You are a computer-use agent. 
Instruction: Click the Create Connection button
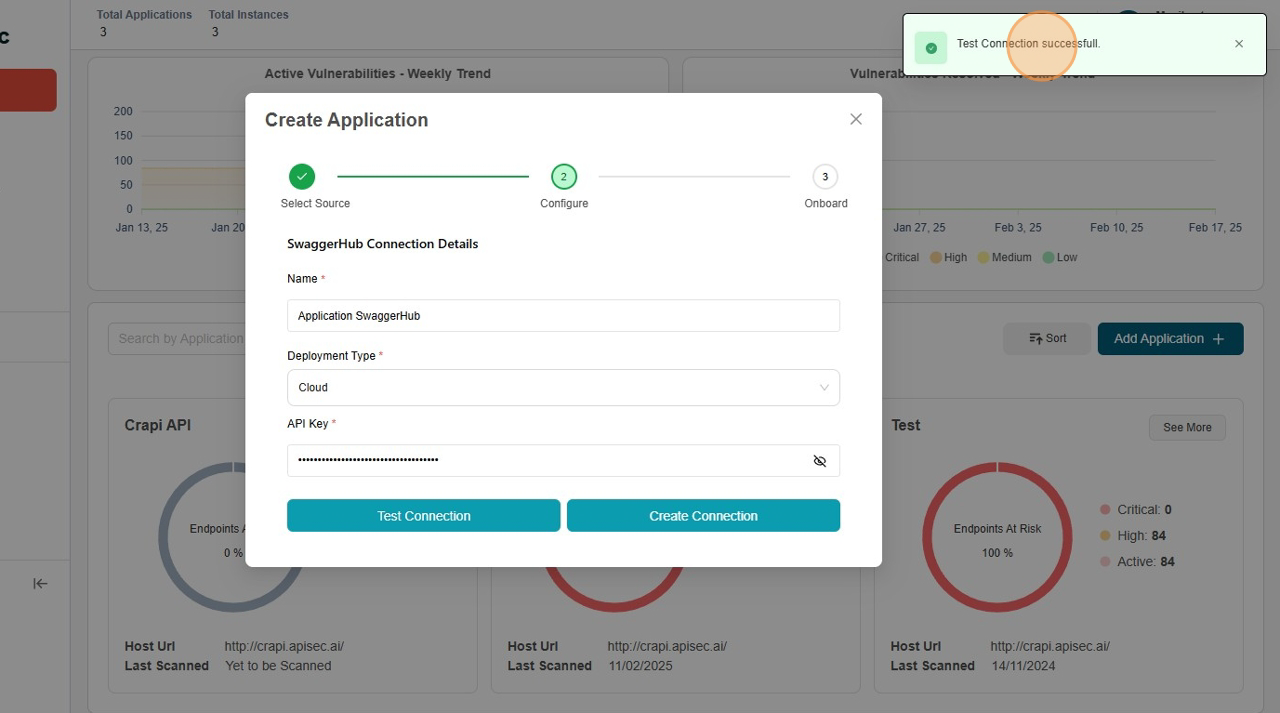click(703, 516)
